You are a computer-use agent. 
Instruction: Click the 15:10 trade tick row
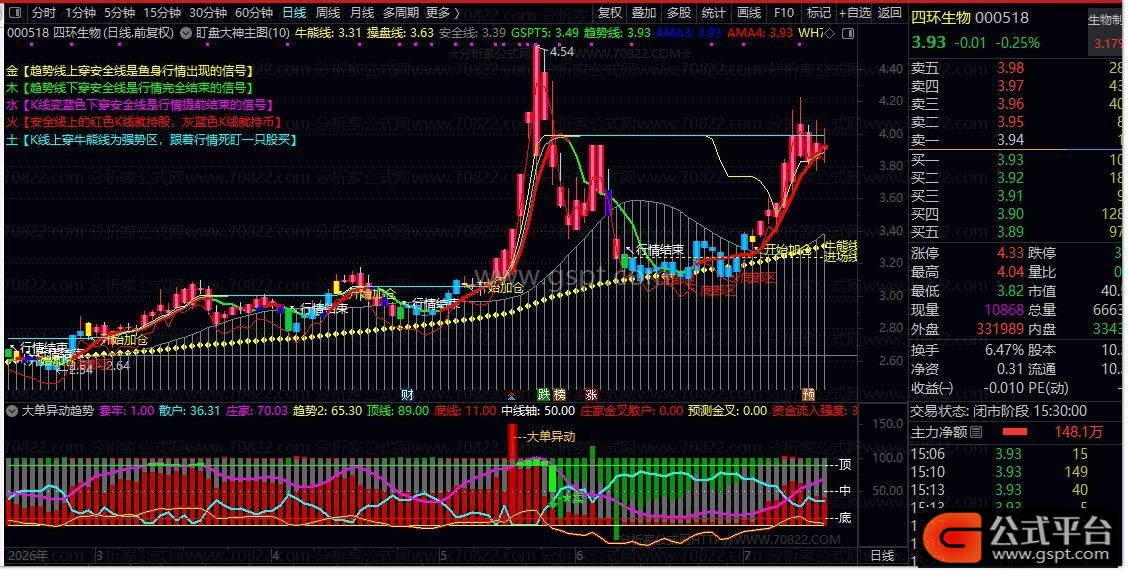pyautogui.click(x=1016, y=472)
